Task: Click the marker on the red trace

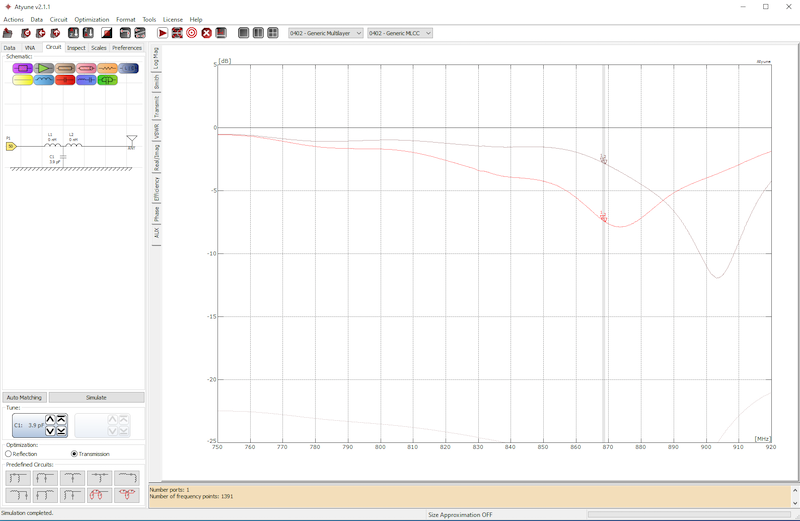Action: pyautogui.click(x=603, y=217)
